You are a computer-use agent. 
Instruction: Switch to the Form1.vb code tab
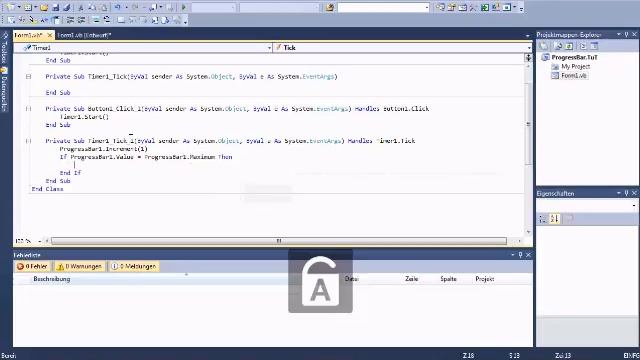[x=29, y=35]
